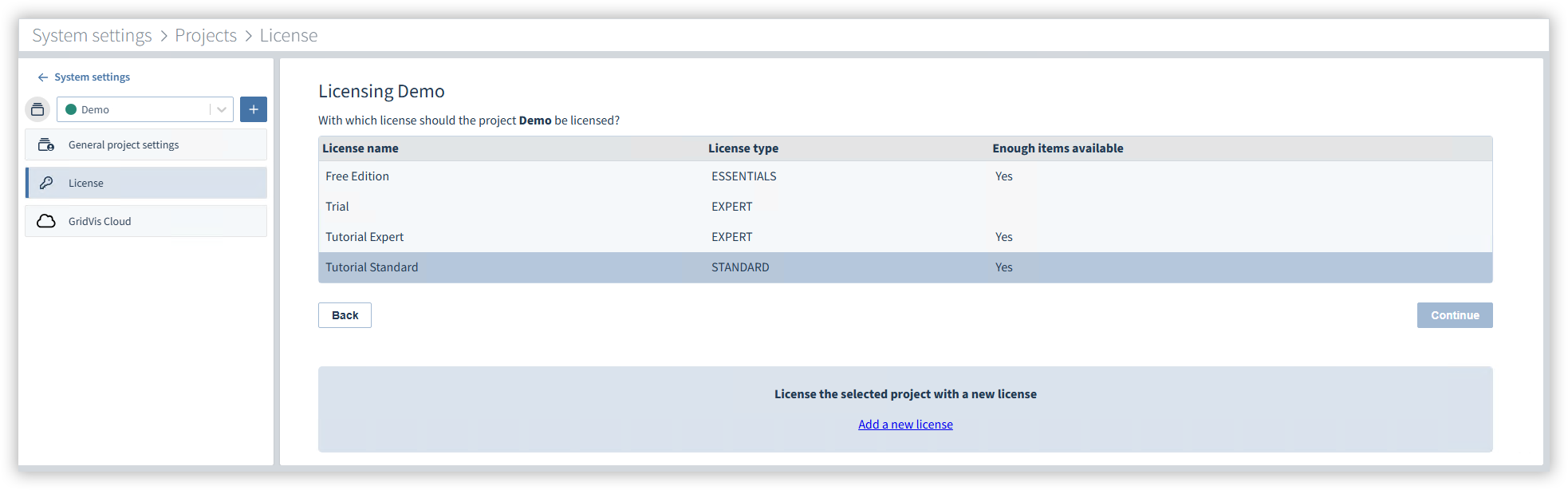1568x490 pixels.
Task: Click the System settings link in sidebar
Action: 91,77
